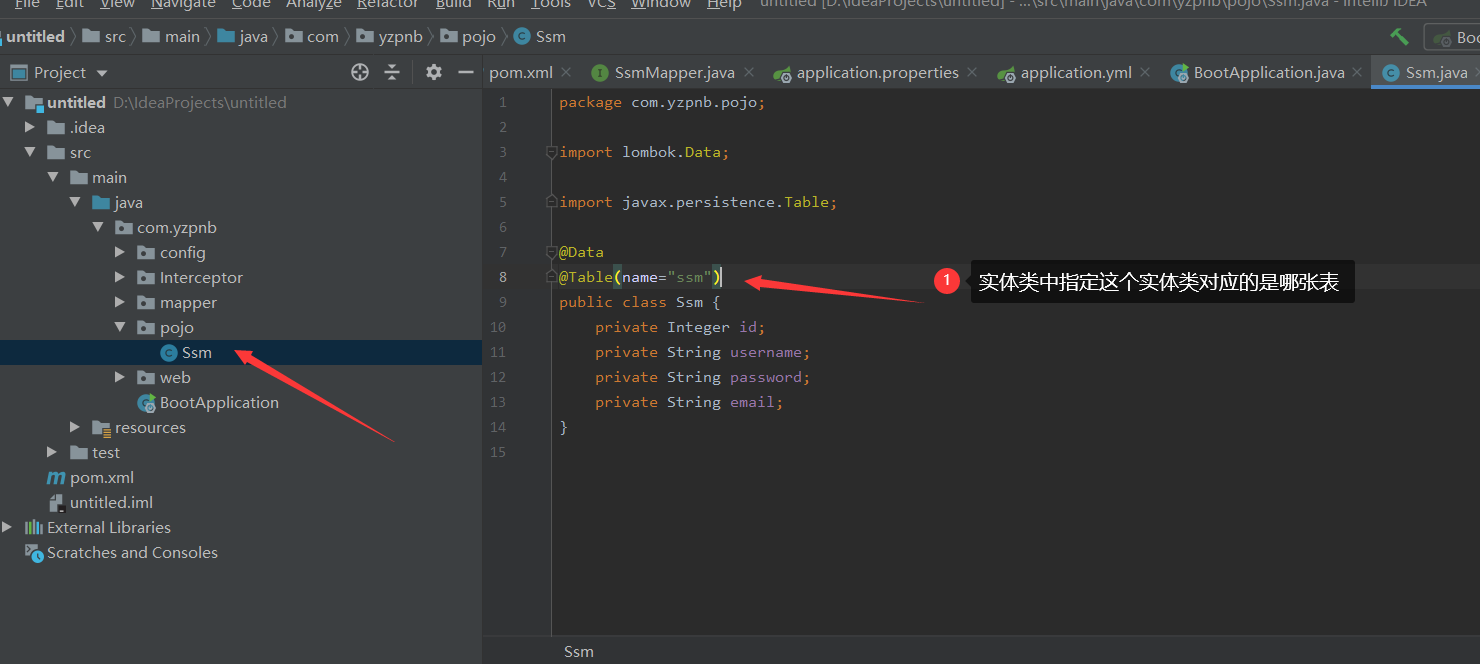This screenshot has width=1480, height=664.
Task: Switch to pom.xml editor tab
Action: pyautogui.click(x=520, y=72)
